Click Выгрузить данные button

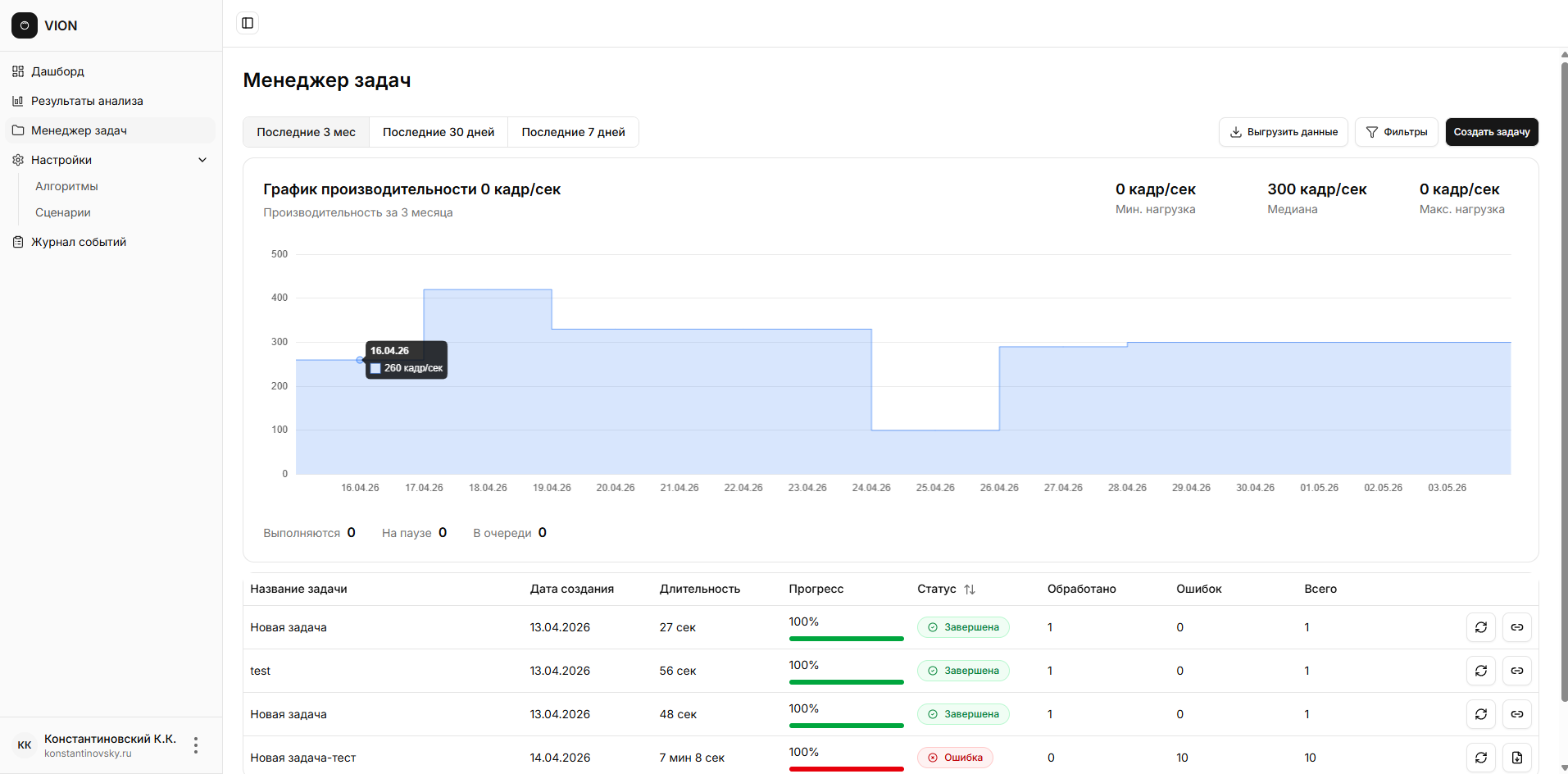point(1283,132)
